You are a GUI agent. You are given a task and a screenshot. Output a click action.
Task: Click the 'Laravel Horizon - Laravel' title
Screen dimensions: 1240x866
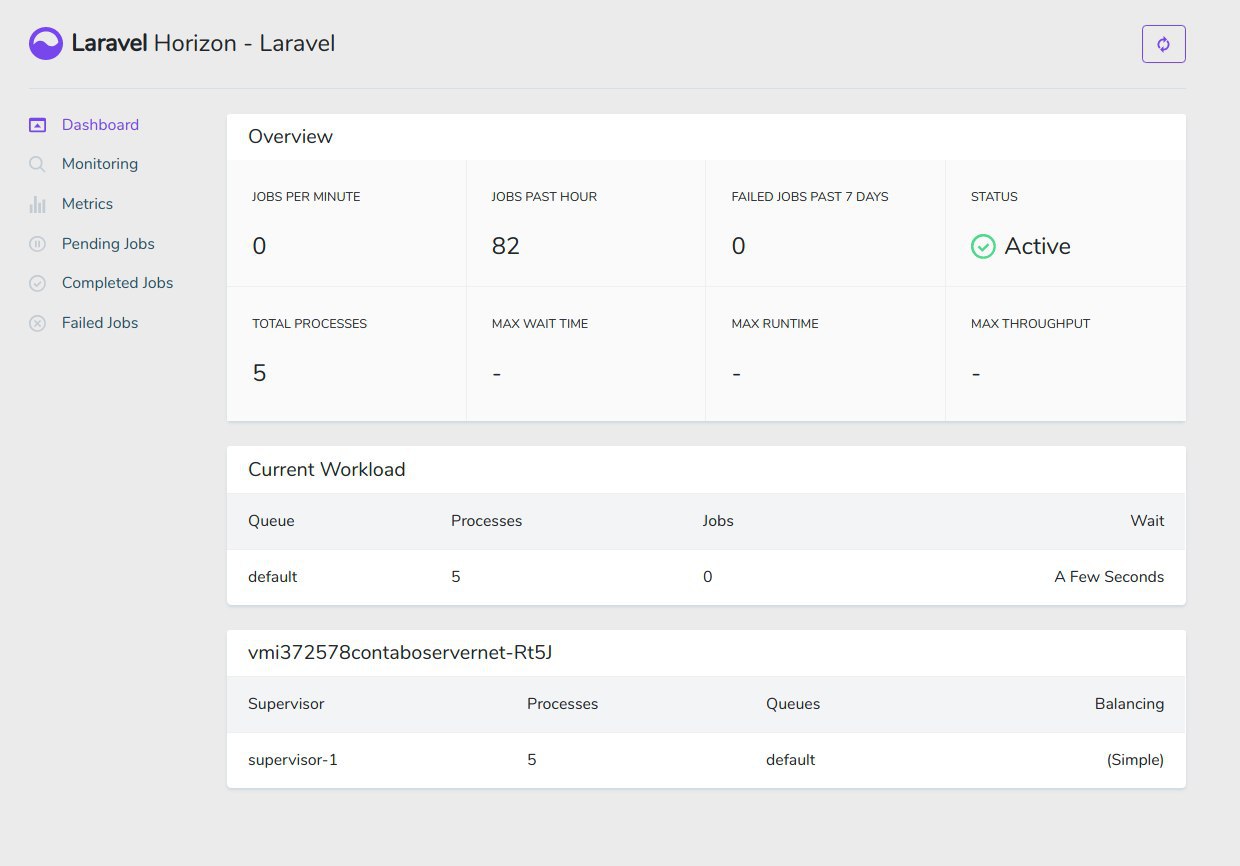[x=203, y=44]
